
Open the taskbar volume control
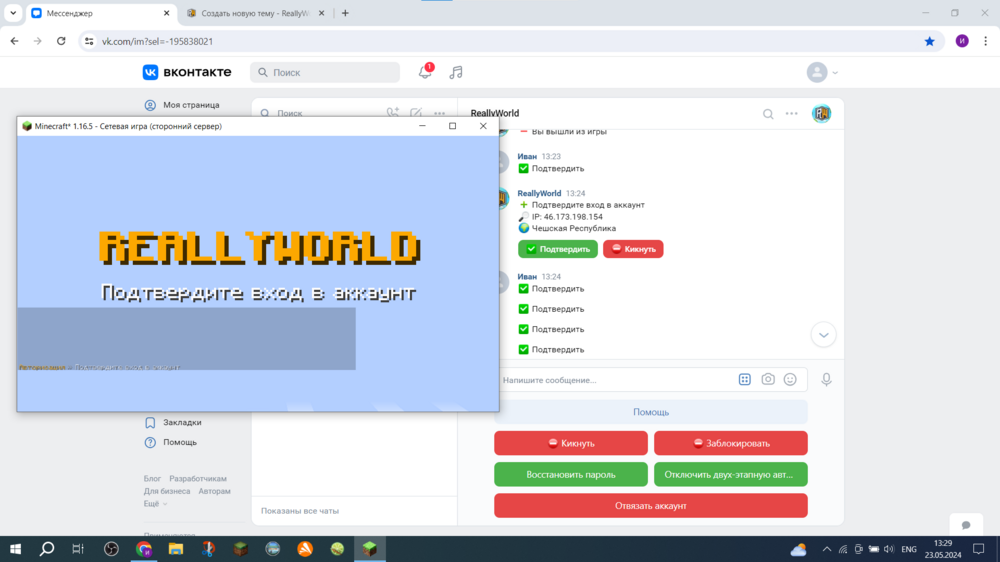[x=888, y=549]
